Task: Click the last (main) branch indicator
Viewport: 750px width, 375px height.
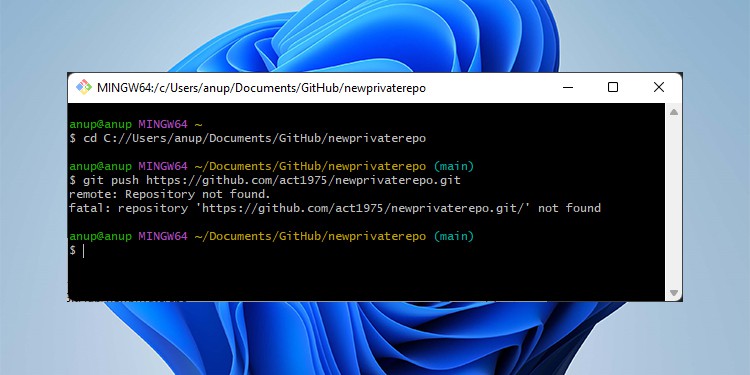Action: pos(454,236)
